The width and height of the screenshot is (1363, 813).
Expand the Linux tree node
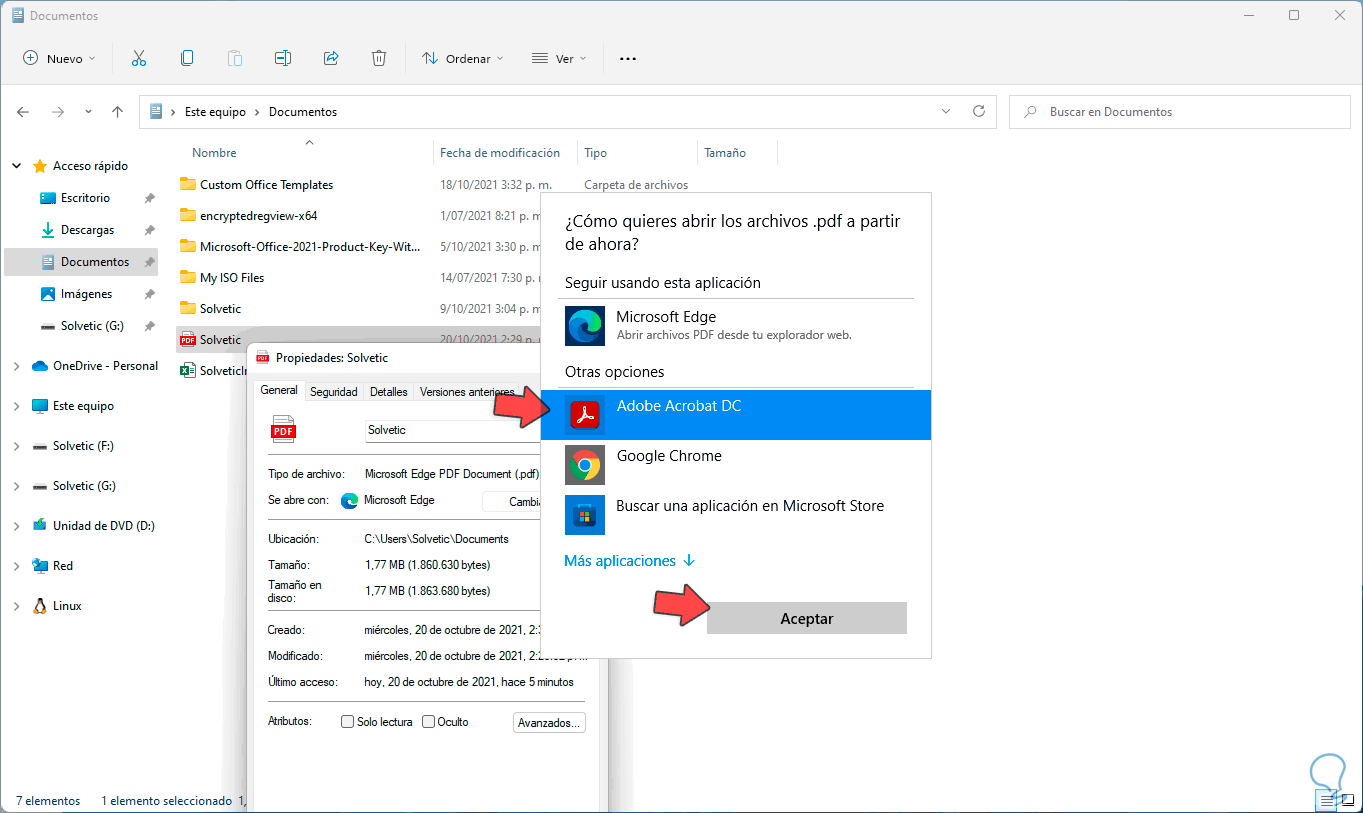[17, 606]
